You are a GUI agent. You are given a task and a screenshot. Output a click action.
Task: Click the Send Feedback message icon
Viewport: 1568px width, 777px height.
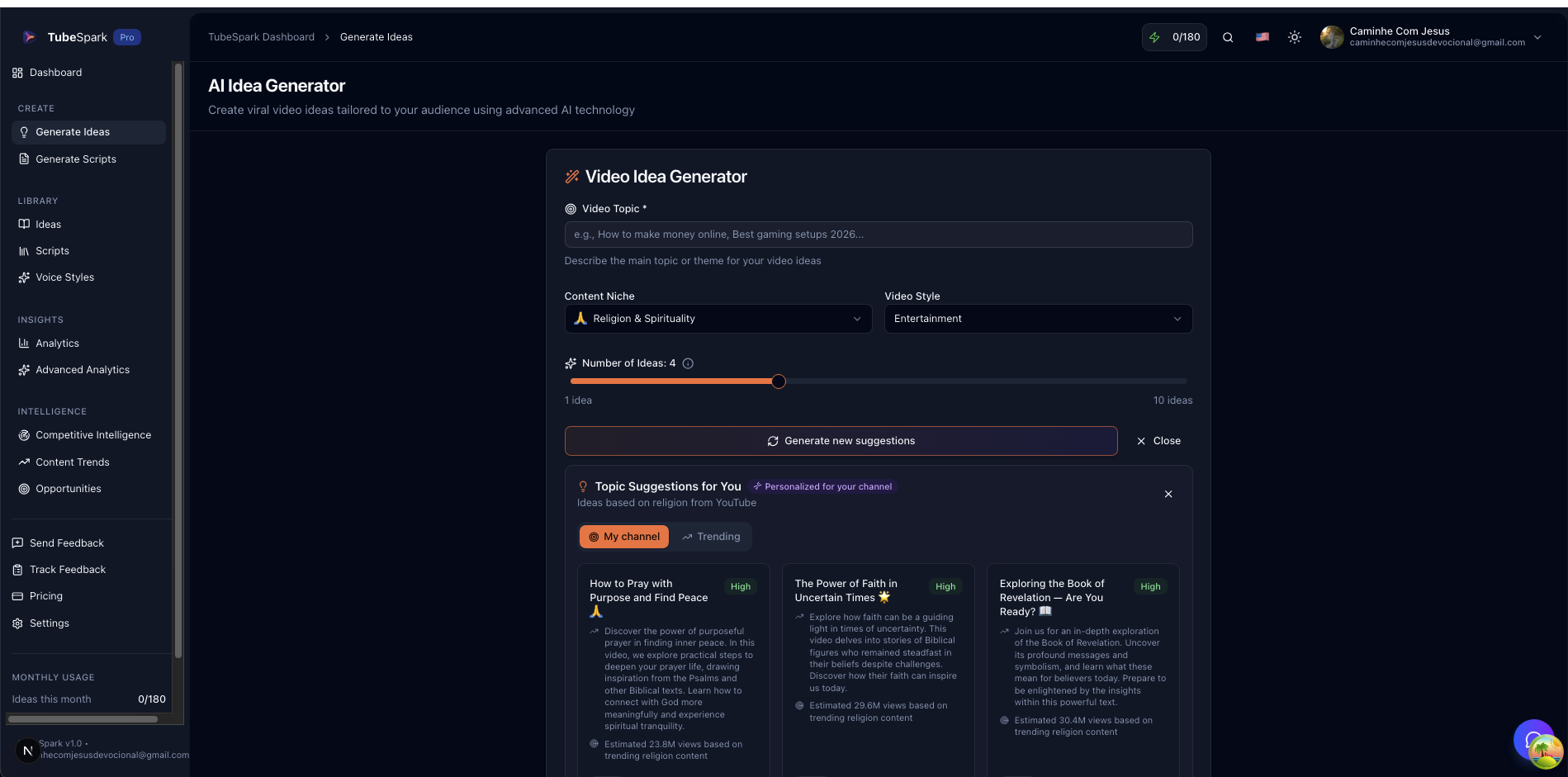pos(17,543)
